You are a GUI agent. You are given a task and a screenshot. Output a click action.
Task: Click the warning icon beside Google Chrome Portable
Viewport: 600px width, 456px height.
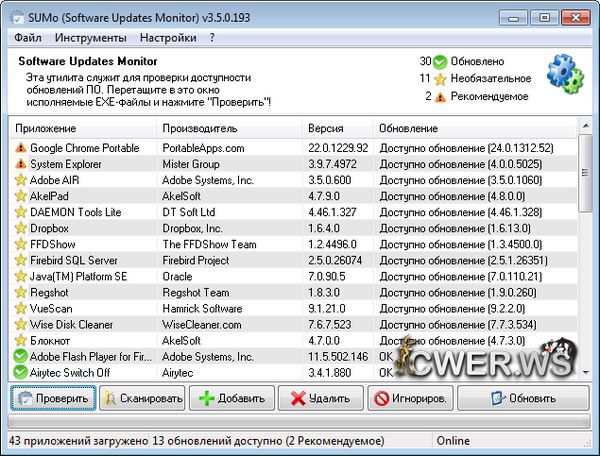20,148
